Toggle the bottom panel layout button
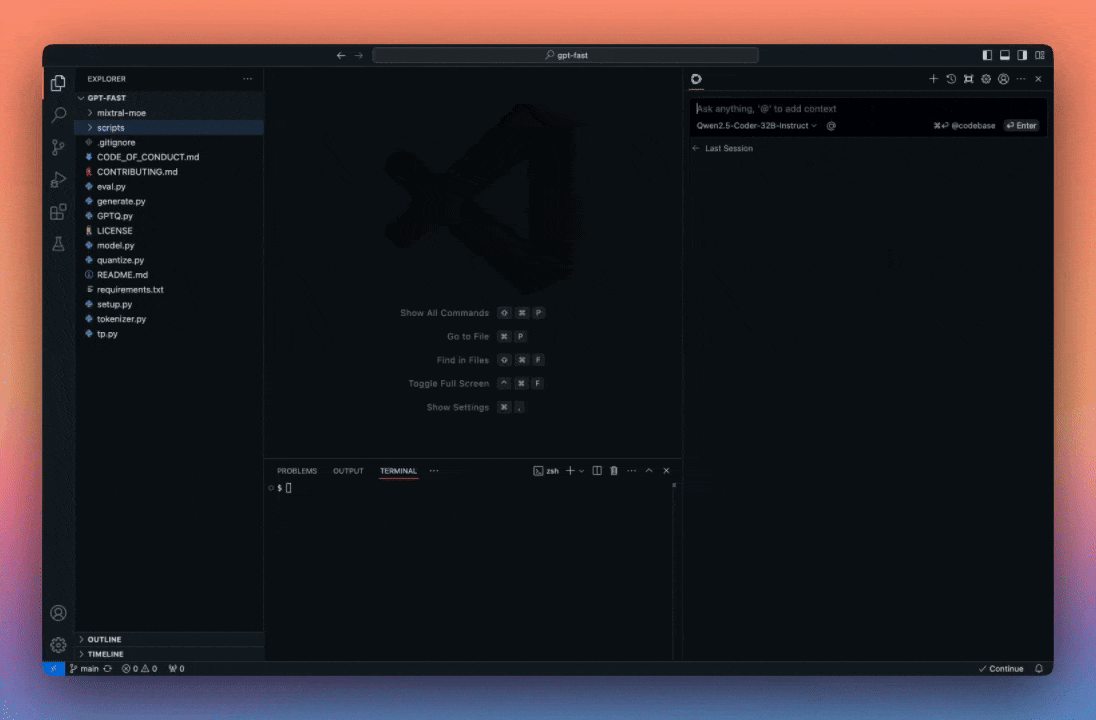Viewport: 1096px width, 720px height. (x=1005, y=55)
